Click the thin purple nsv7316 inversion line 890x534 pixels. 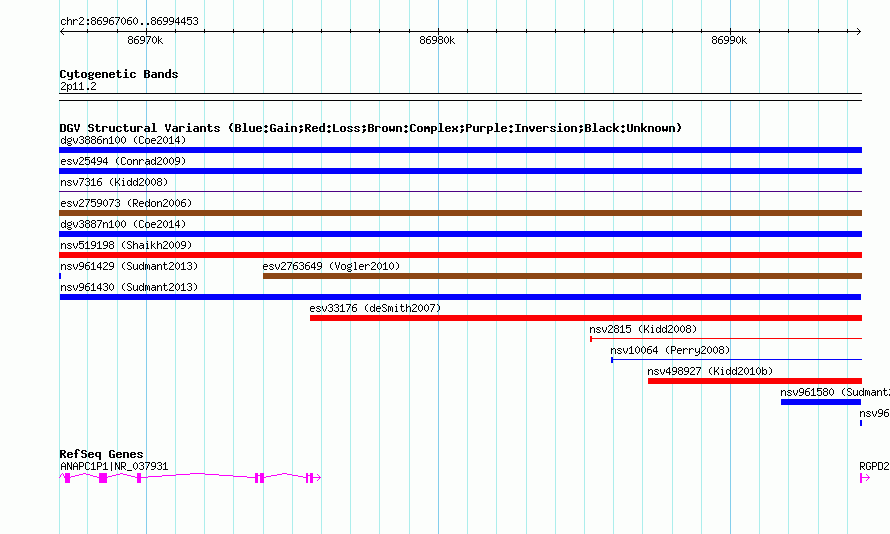point(460,192)
